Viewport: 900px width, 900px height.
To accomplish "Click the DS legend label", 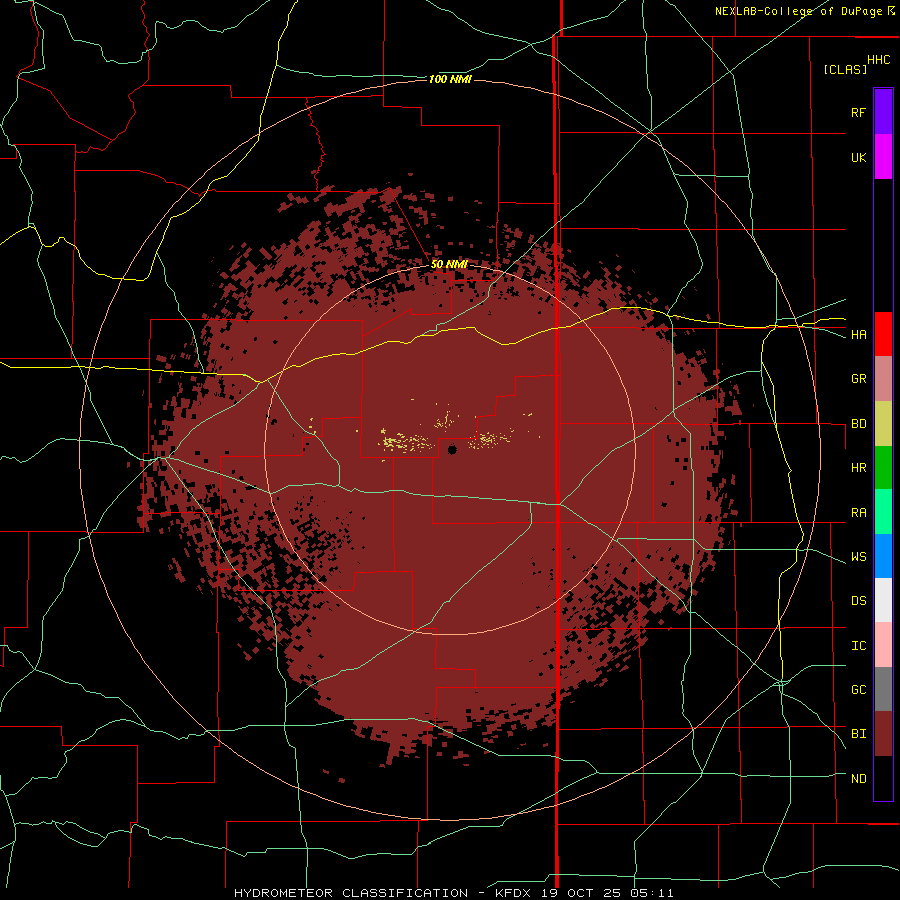I will 858,601.
